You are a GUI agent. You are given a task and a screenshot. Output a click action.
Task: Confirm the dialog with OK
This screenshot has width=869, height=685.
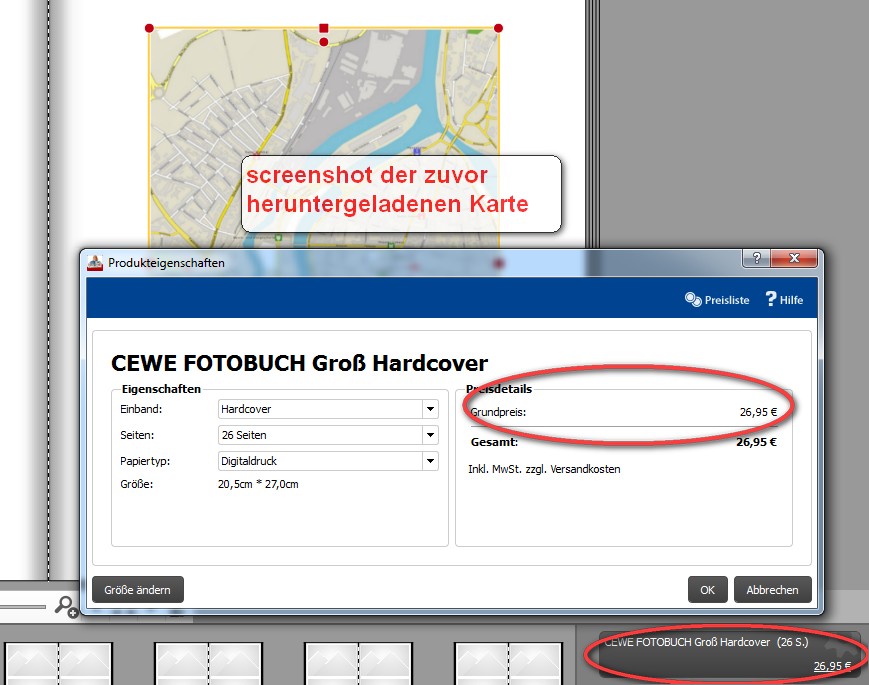click(707, 590)
